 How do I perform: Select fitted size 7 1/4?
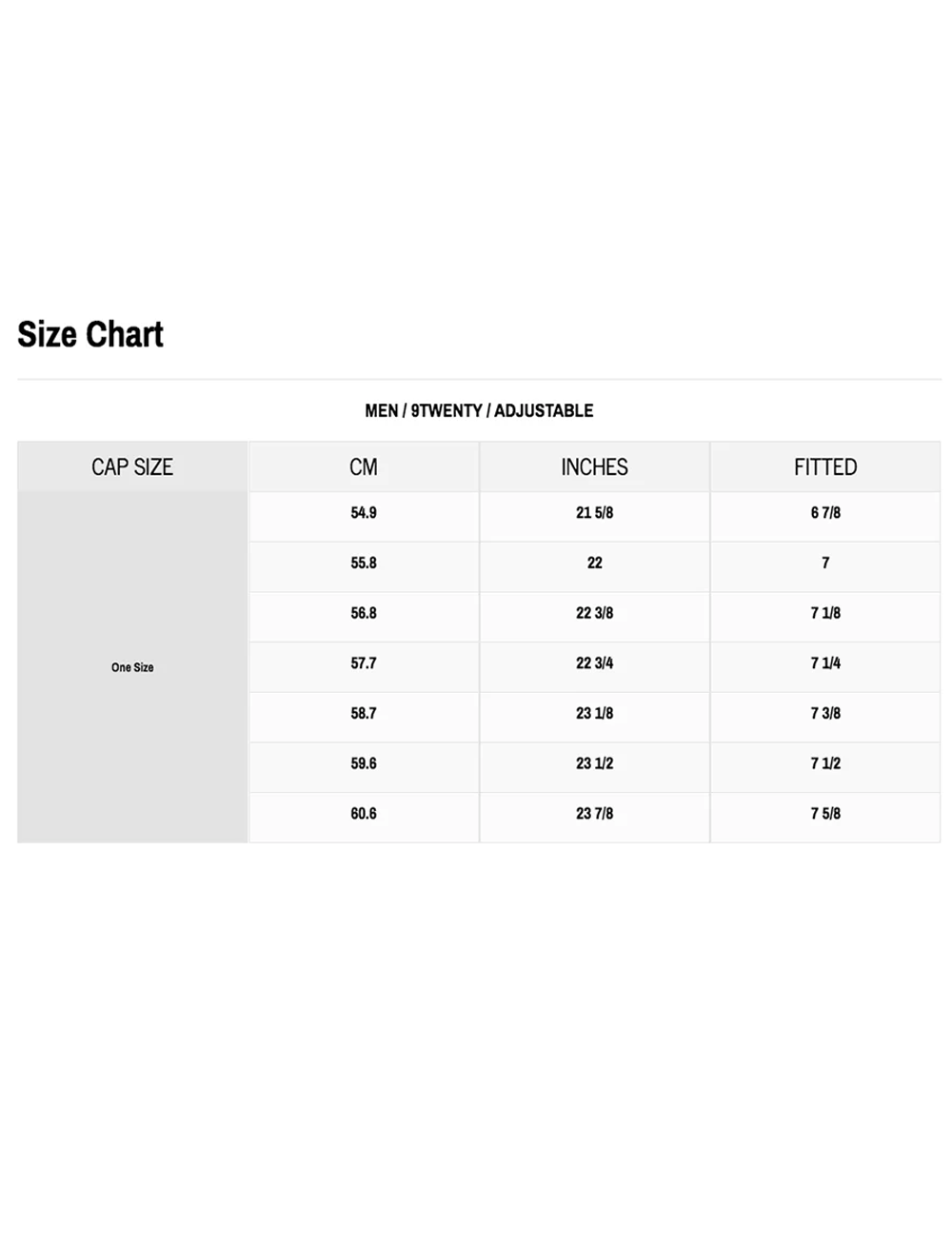pos(825,663)
